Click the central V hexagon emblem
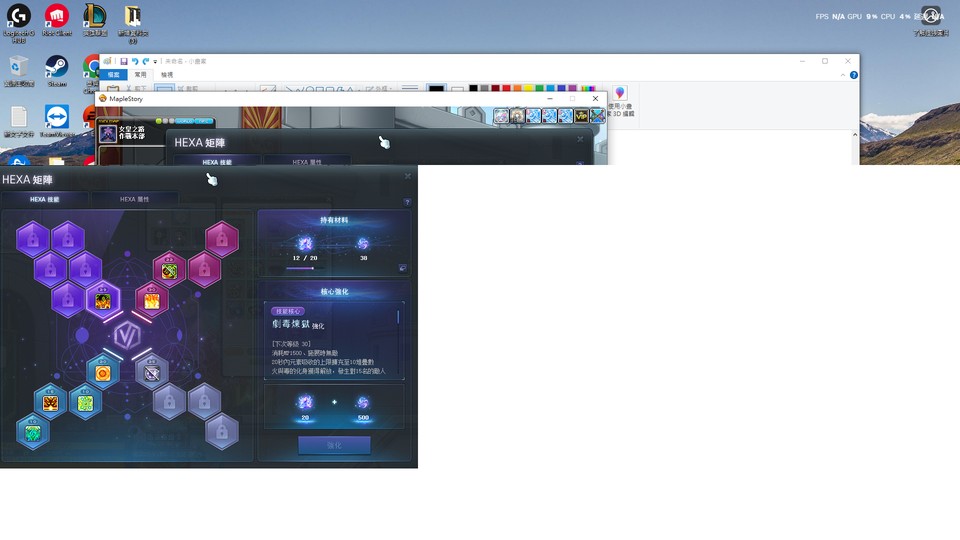Image resolution: width=960 pixels, height=540 pixels. click(127, 335)
